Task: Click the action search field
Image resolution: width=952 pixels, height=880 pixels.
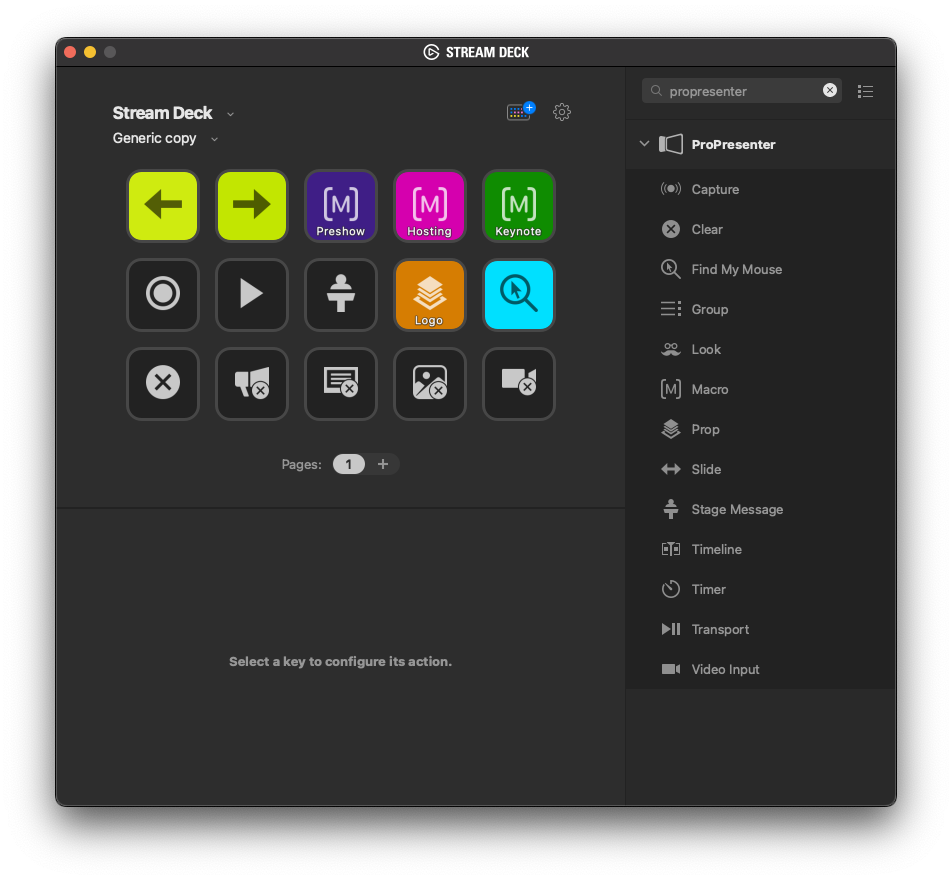Action: [x=741, y=90]
